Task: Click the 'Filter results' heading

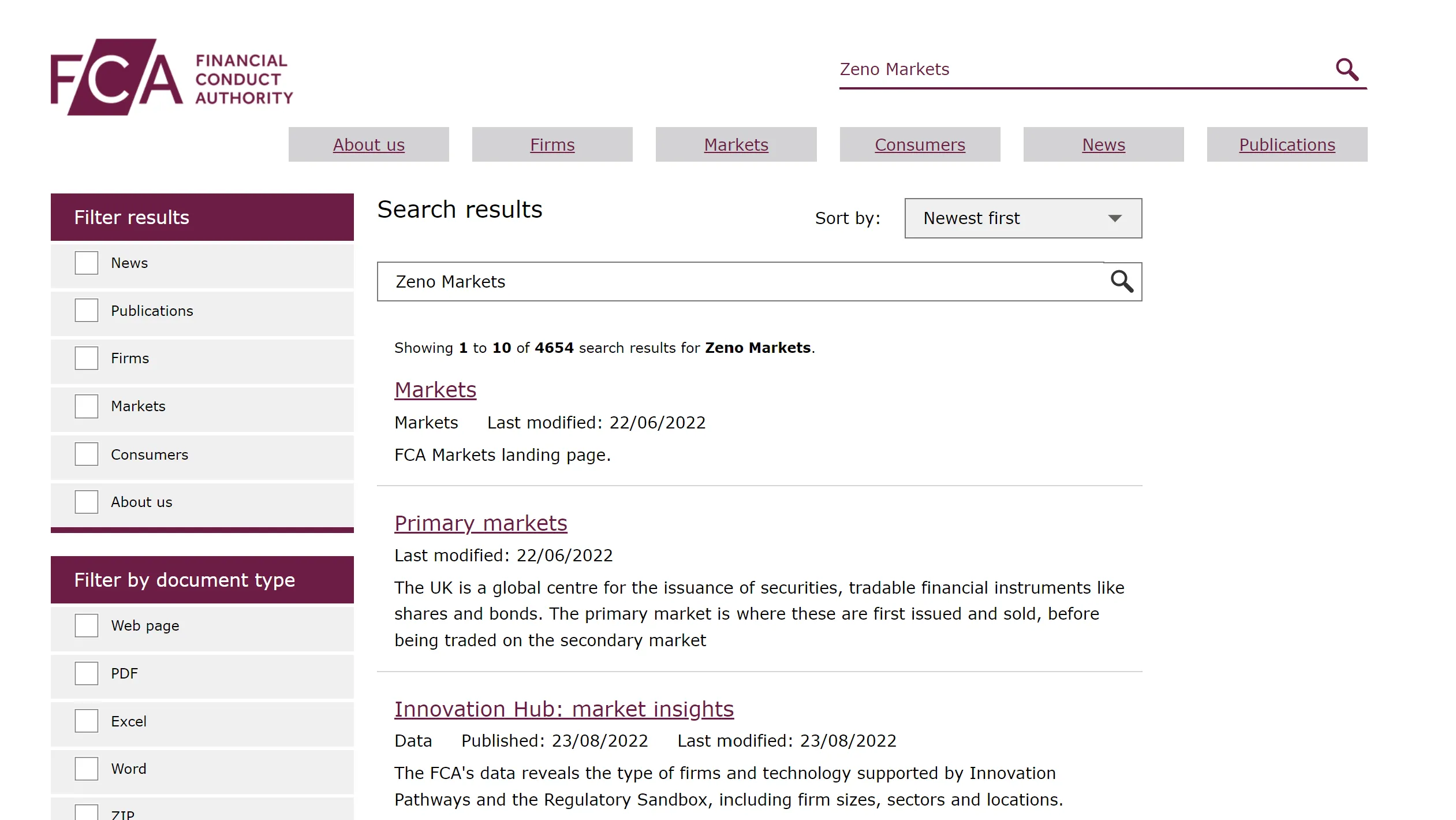Action: click(x=132, y=217)
